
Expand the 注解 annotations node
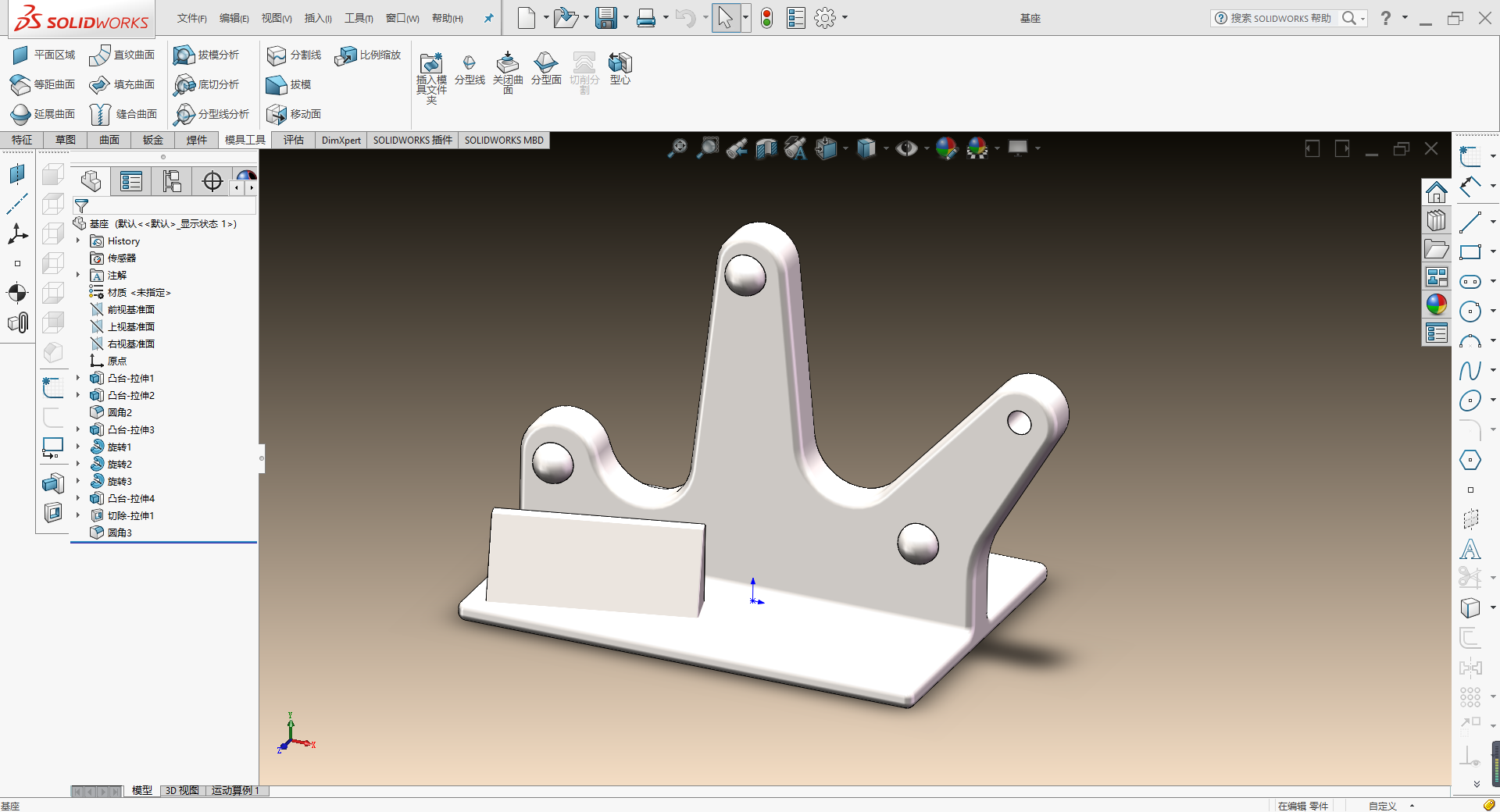pyautogui.click(x=78, y=276)
